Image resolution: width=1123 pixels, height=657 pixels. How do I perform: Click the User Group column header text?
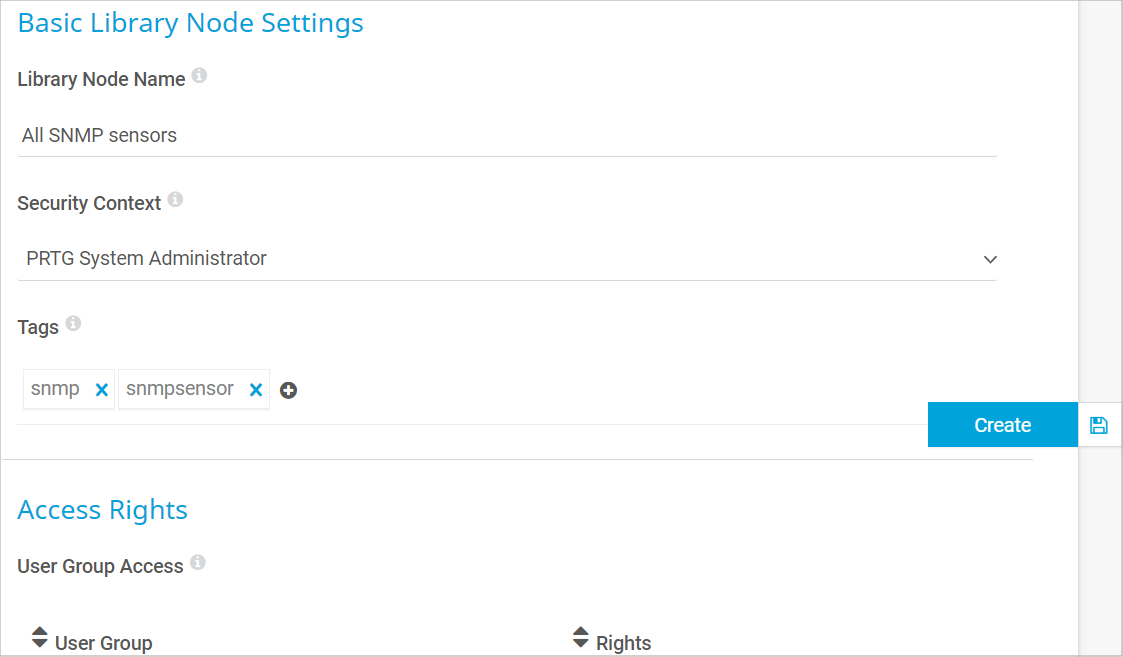coord(104,643)
